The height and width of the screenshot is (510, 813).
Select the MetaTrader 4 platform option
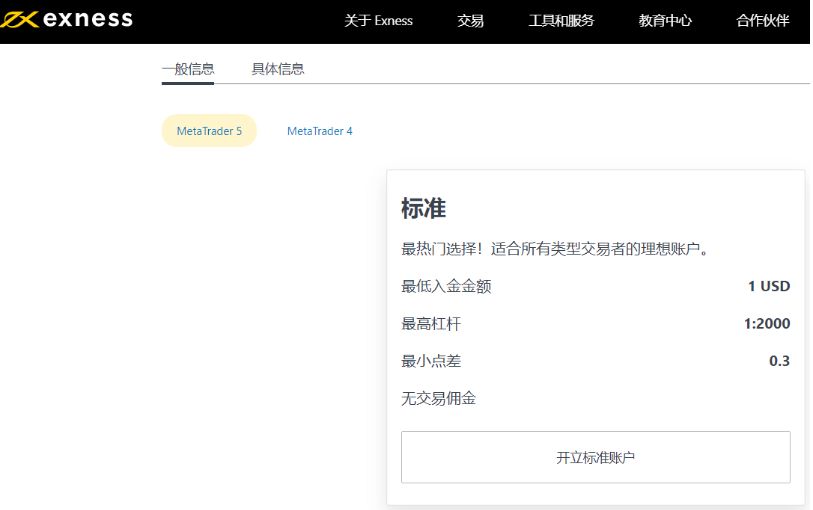point(320,131)
